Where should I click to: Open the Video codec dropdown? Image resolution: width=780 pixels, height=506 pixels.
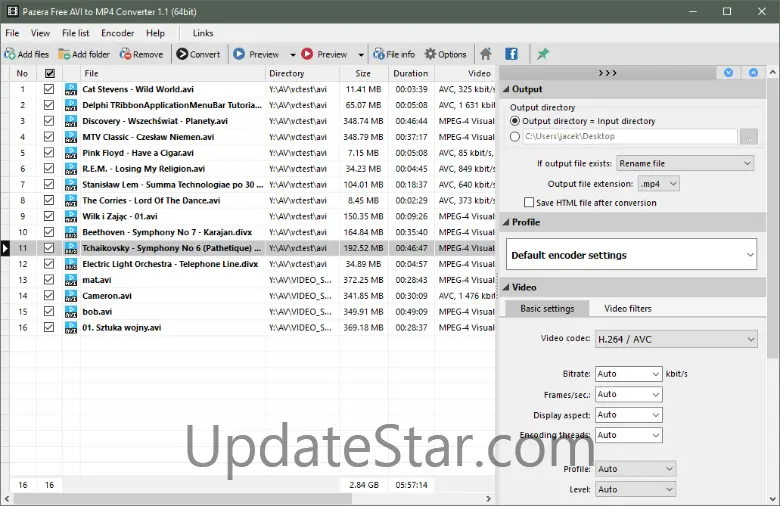676,339
